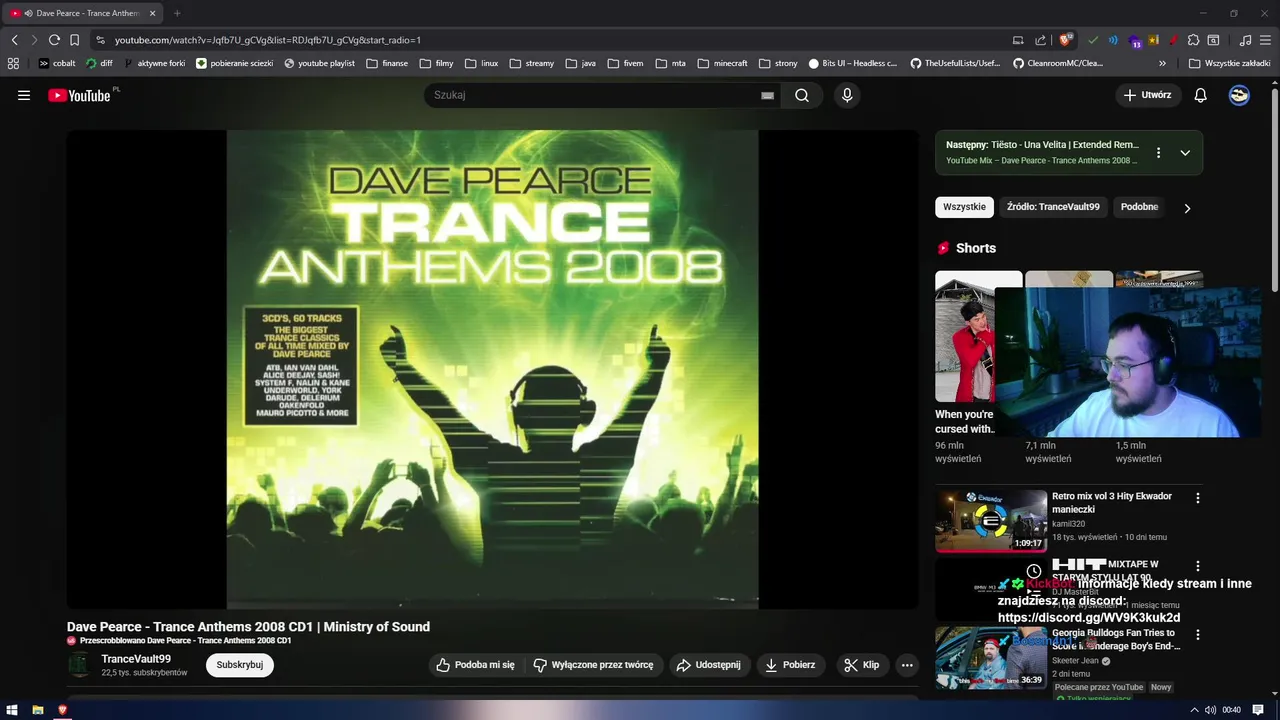This screenshot has height=720, width=1280.
Task: Select the Źródło: TranceVault99 chip
Action: 1053,207
